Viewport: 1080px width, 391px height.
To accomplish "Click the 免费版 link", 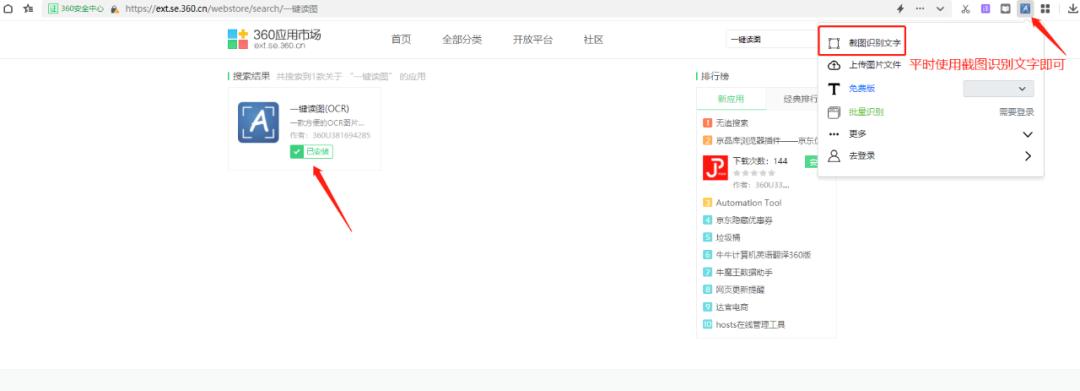I will 862,89.
